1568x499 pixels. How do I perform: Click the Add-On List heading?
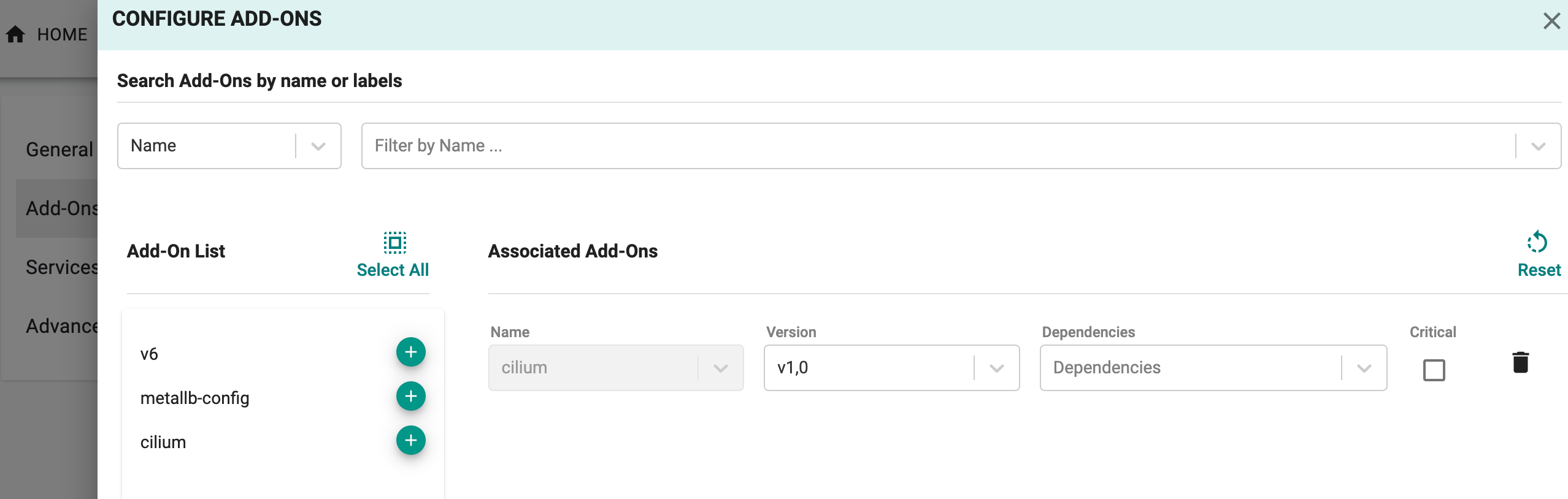[x=176, y=251]
